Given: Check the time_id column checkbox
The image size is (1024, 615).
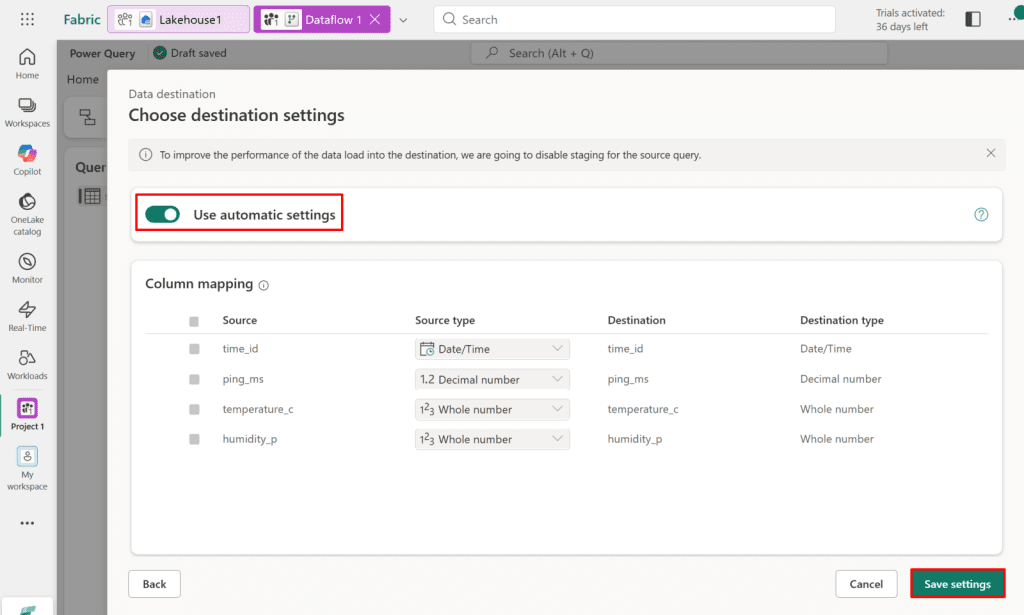Looking at the screenshot, I should point(194,349).
